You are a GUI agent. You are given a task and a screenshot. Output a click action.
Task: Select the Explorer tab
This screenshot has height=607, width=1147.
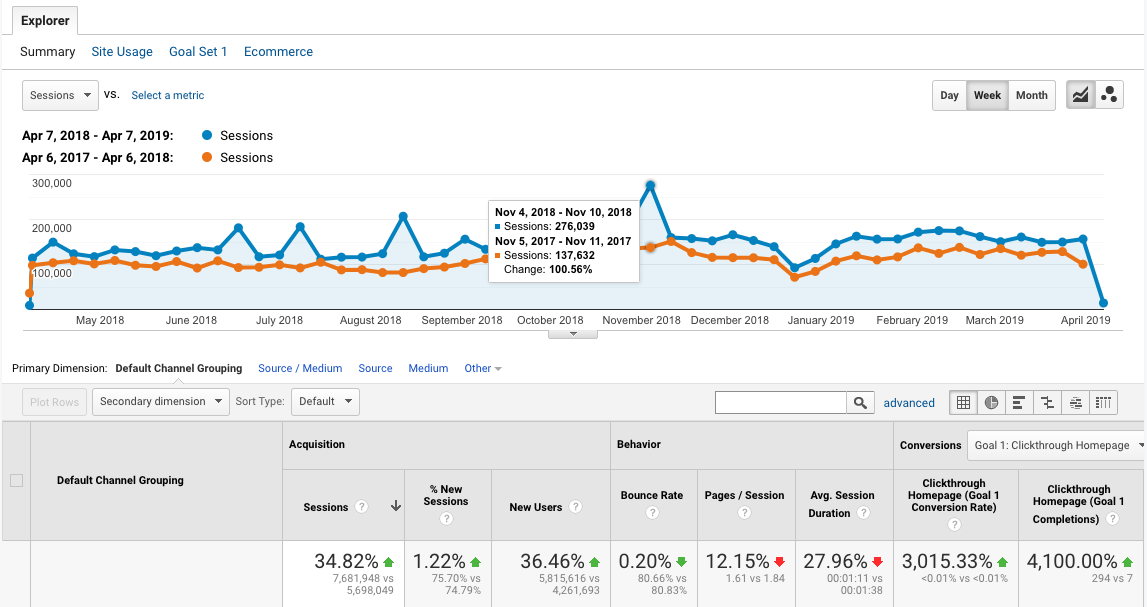point(45,20)
